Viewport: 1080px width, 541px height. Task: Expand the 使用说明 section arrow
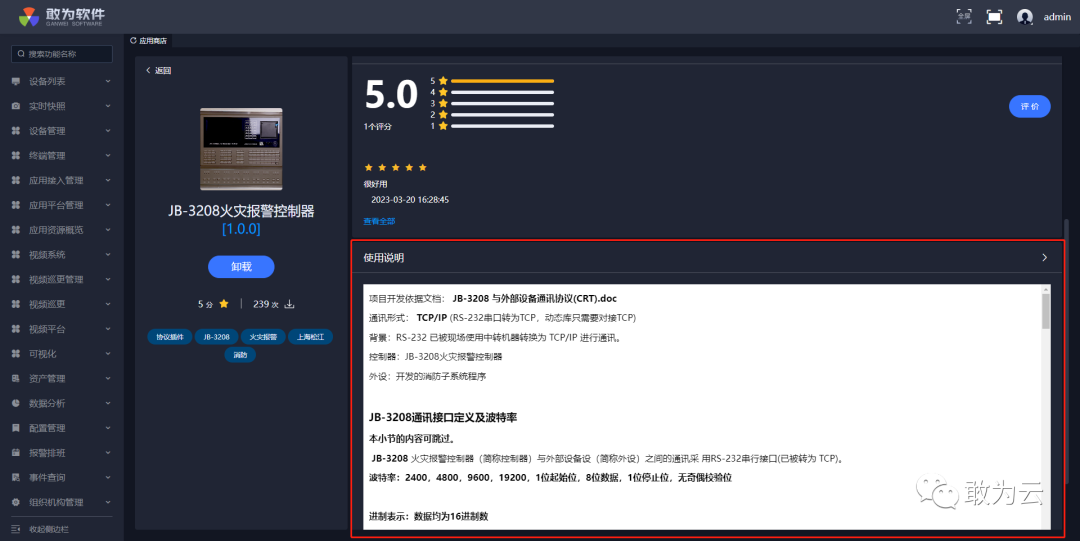pyautogui.click(x=1045, y=257)
